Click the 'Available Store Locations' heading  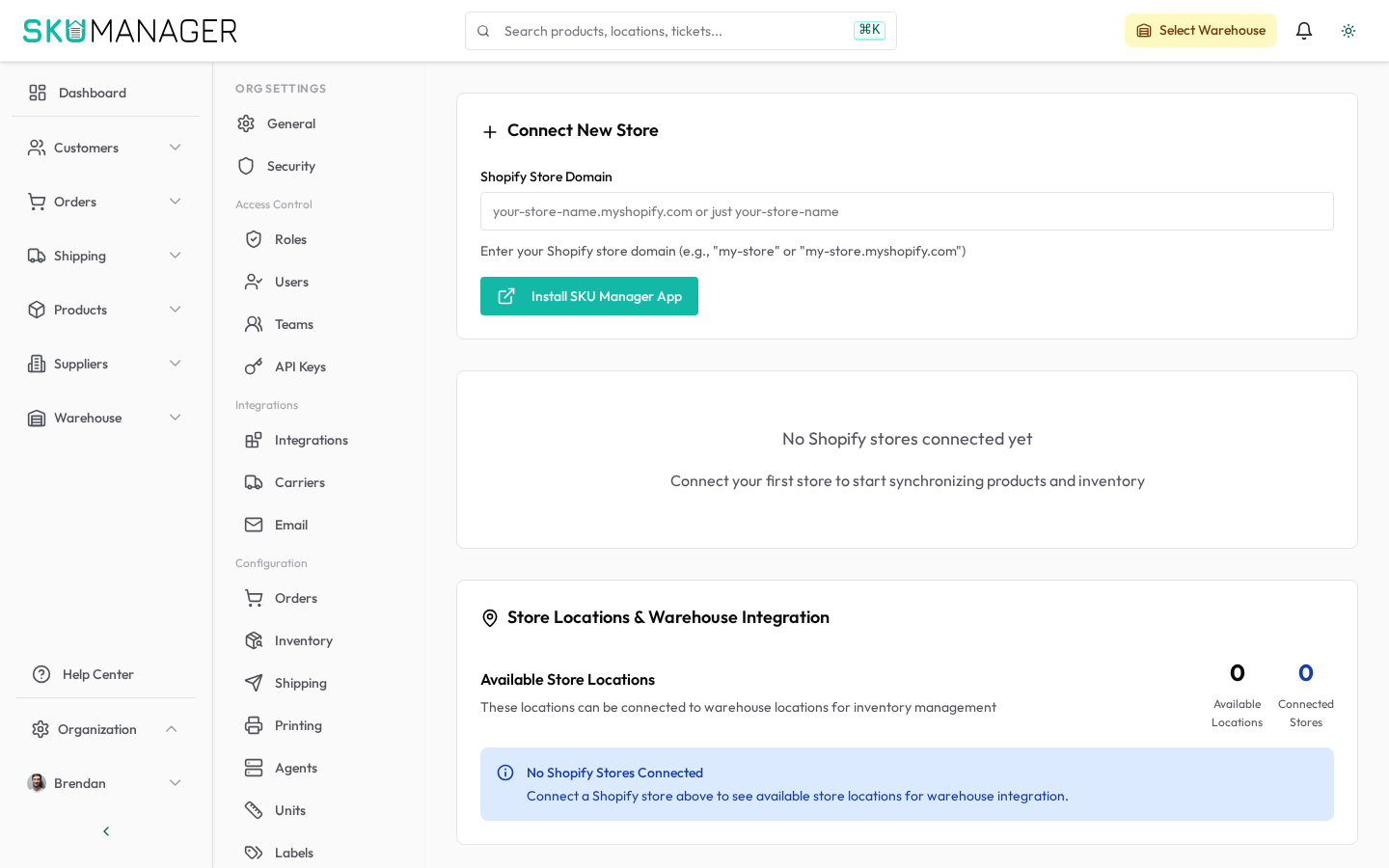click(x=567, y=680)
